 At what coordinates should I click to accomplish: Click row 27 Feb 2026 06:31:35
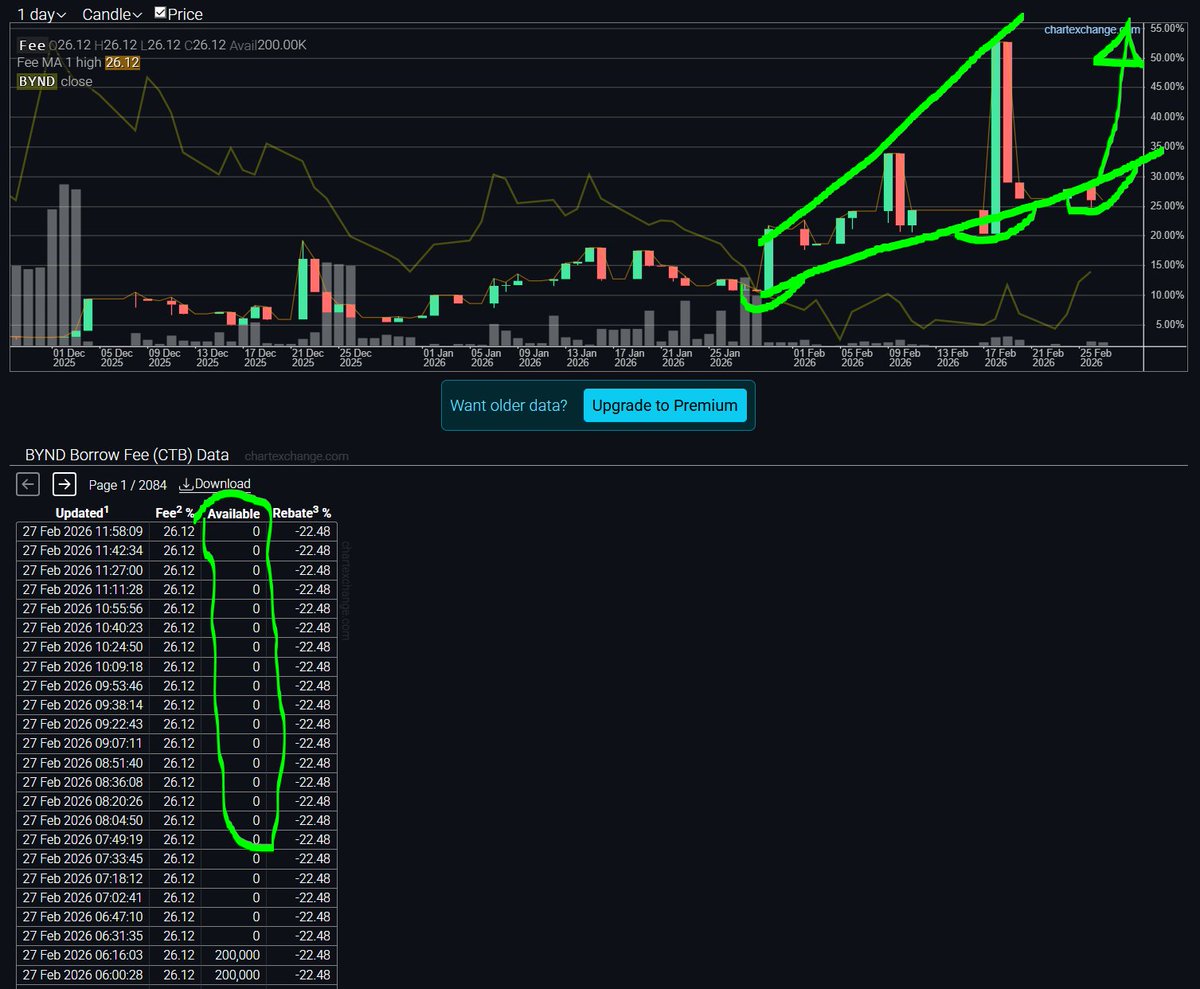[177, 936]
